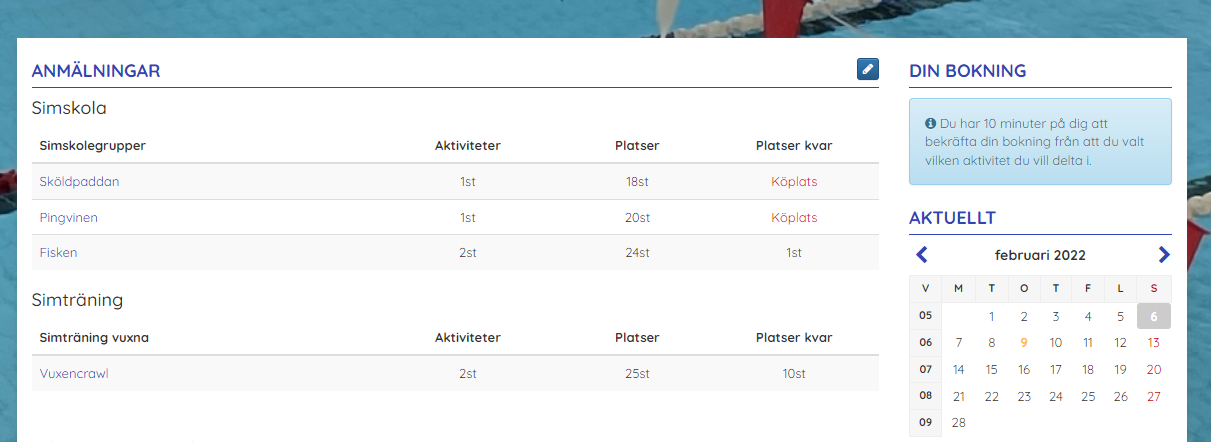Viewport: 1211px width, 442px height.
Task: Click the info icon in booking notice
Action: [930, 123]
